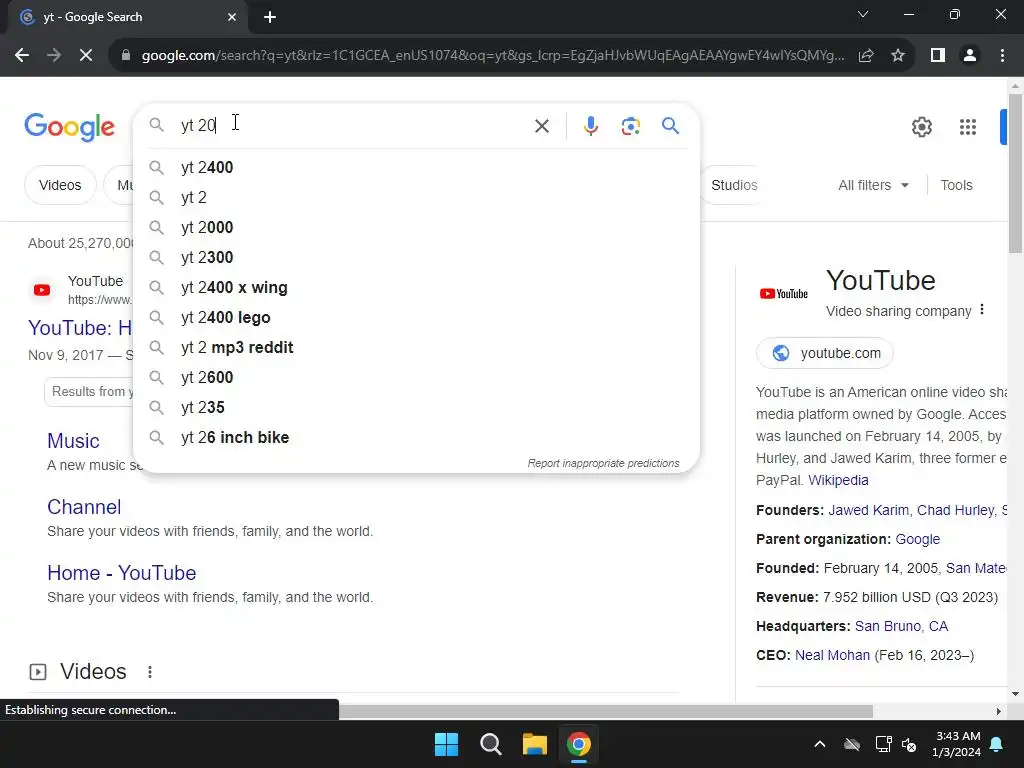Clear the search box text
Screen dimensions: 1024x768
pyautogui.click(x=541, y=125)
